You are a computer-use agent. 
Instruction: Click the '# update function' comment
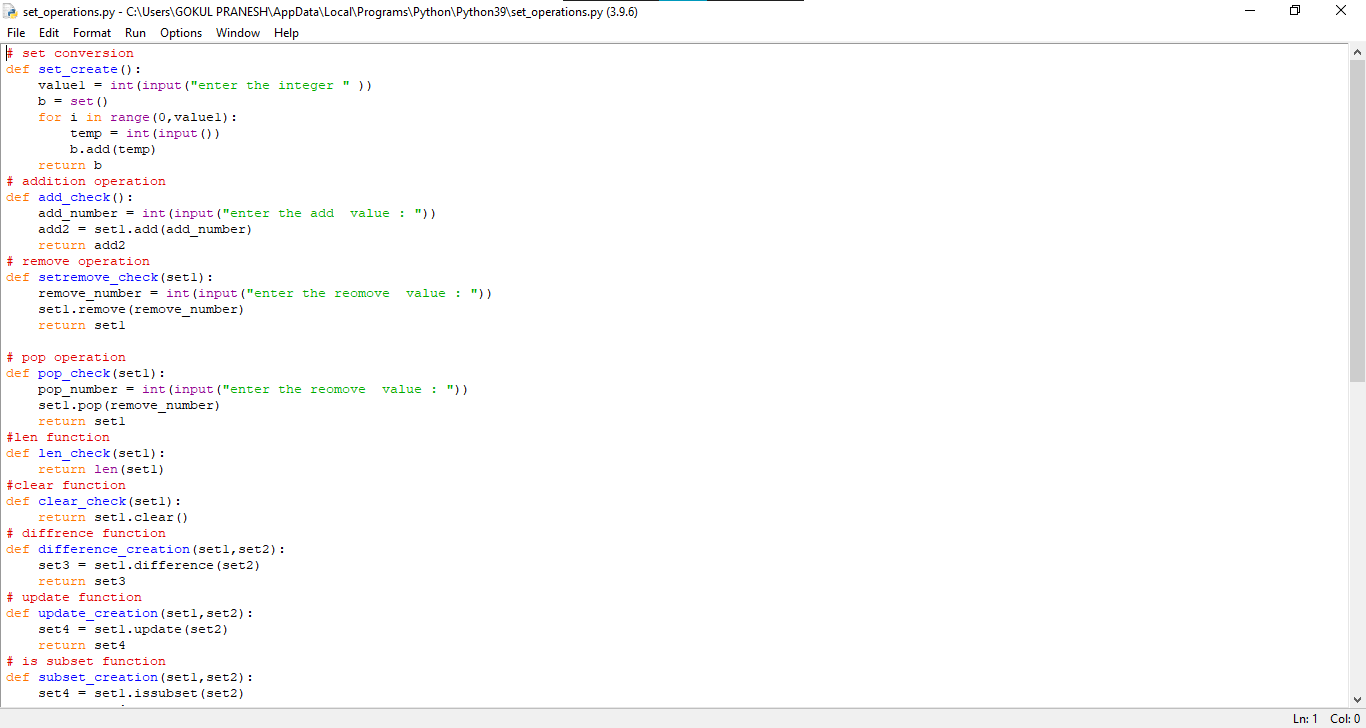(74, 597)
